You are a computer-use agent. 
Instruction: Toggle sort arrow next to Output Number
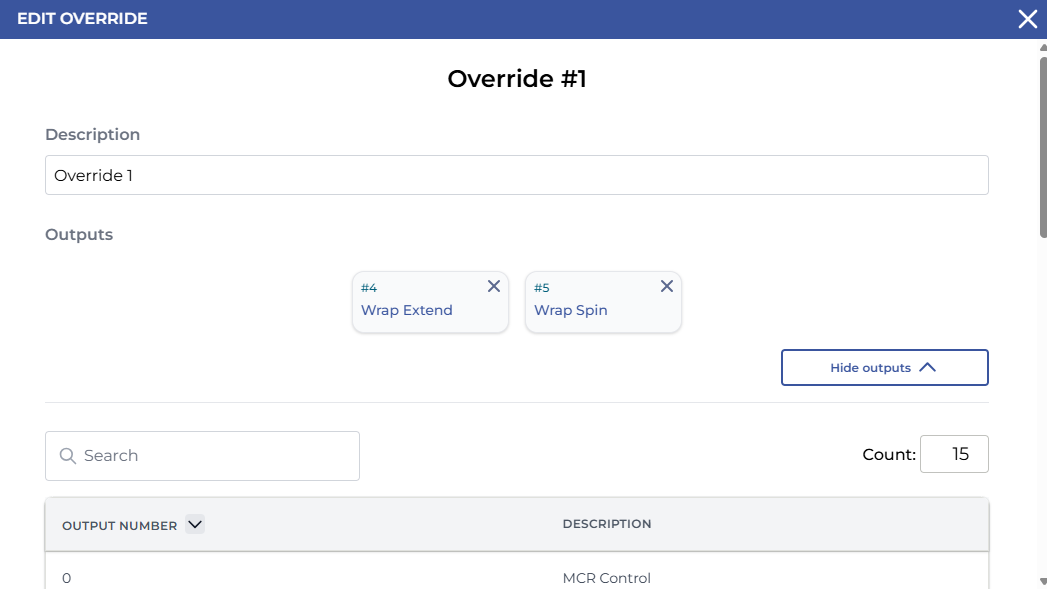tap(195, 524)
